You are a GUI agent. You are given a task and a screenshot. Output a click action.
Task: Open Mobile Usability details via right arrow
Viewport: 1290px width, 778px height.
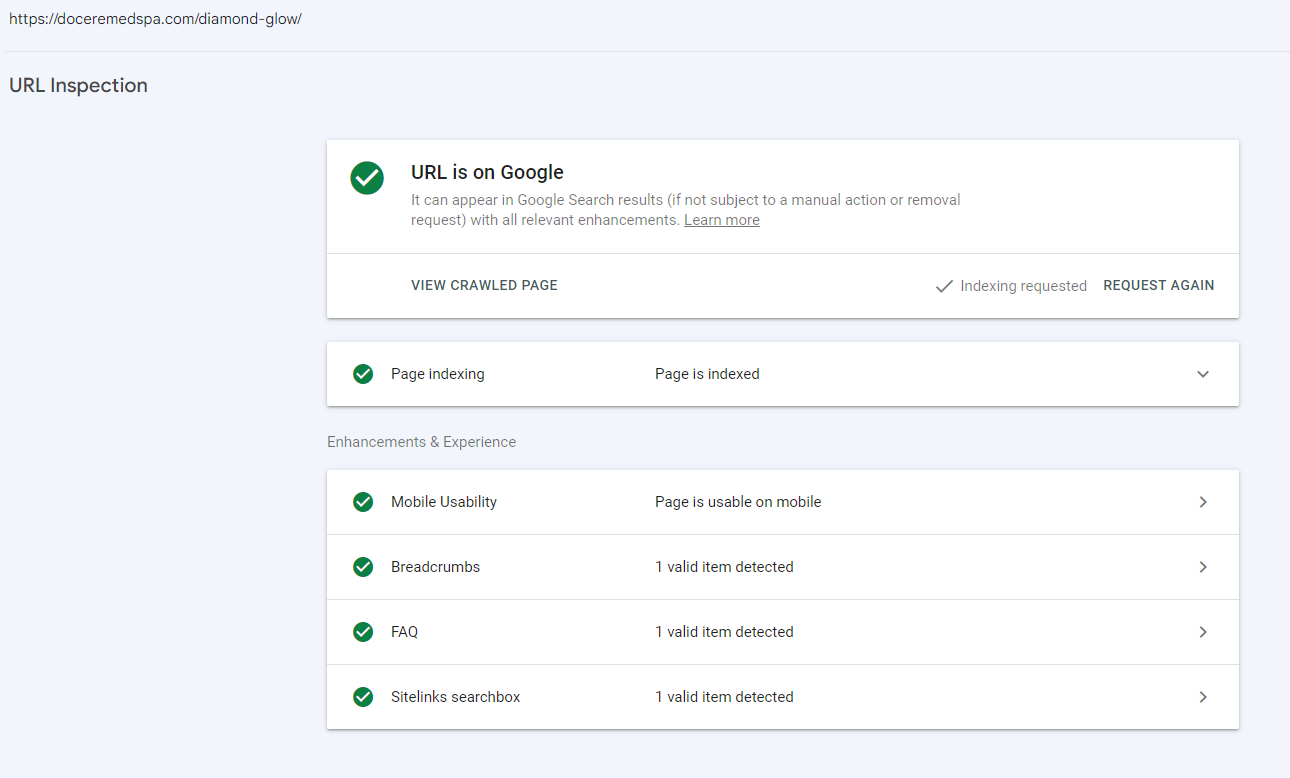(1203, 502)
